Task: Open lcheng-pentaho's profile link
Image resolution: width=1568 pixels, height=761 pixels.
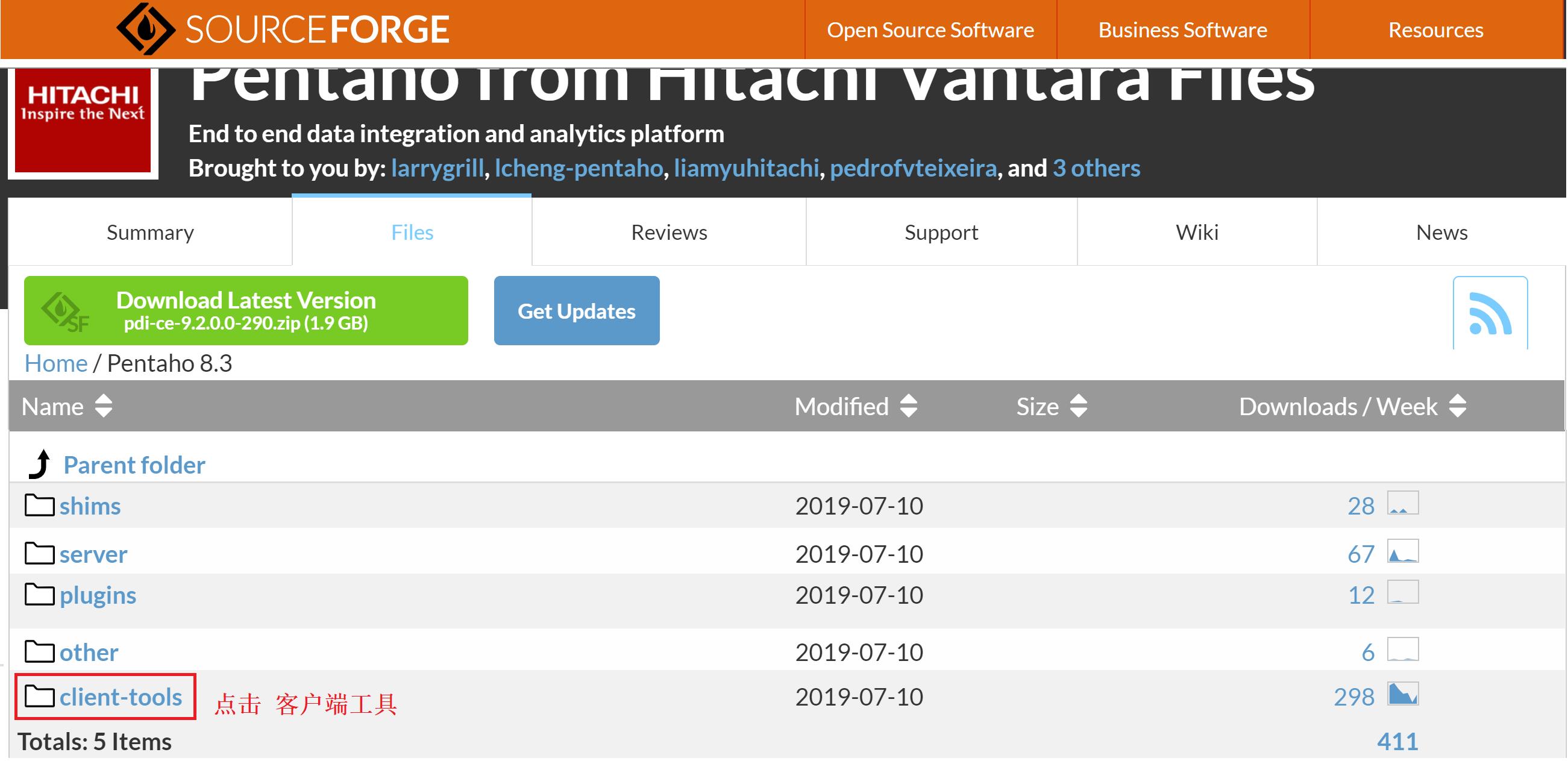Action: [x=579, y=168]
